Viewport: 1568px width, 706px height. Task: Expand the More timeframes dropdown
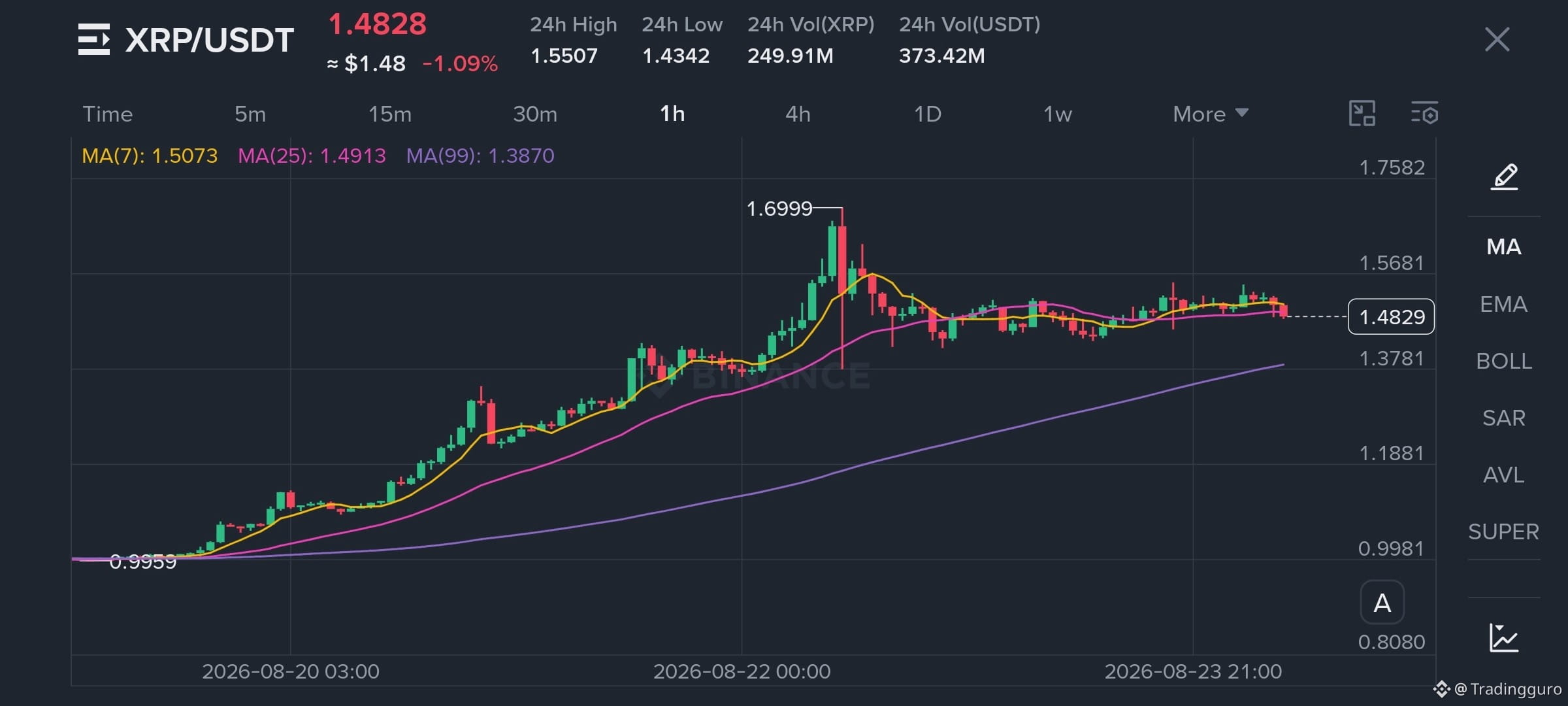1210,114
